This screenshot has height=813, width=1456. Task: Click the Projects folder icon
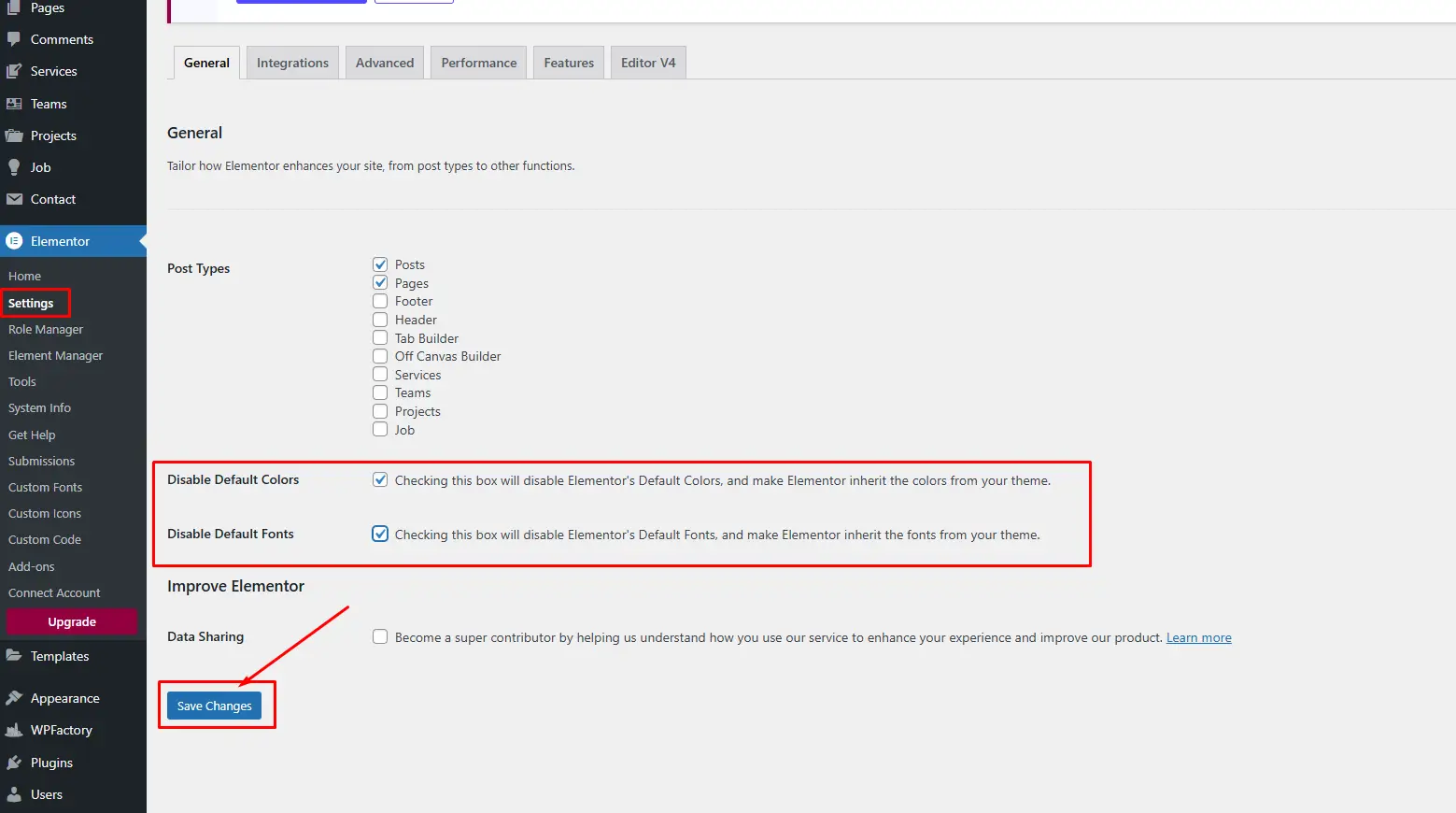14,135
